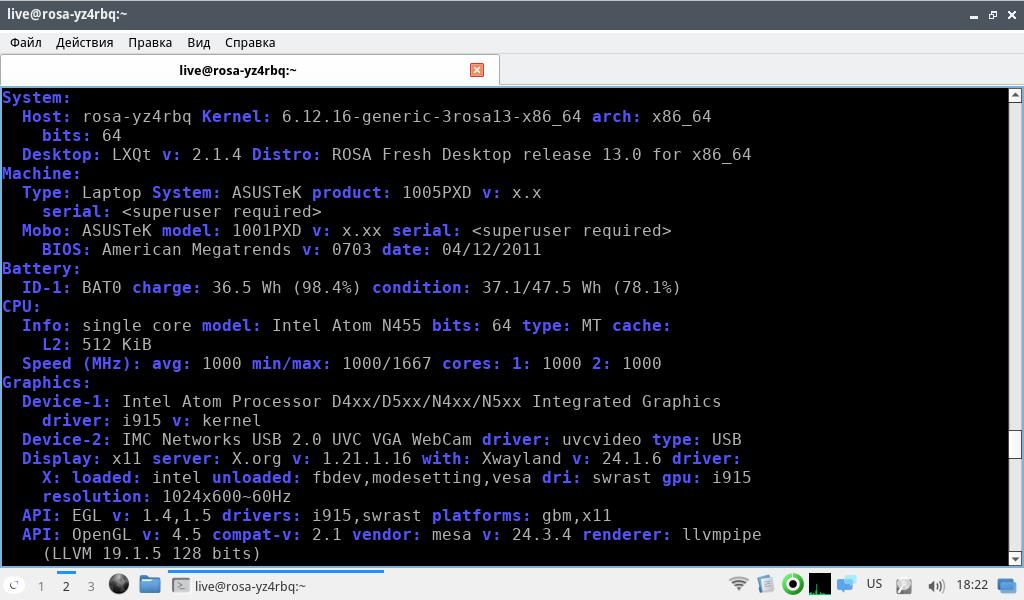Screen dimensions: 1024x600
Task: Click the 18:22 clock
Action: pyautogui.click(x=972, y=585)
